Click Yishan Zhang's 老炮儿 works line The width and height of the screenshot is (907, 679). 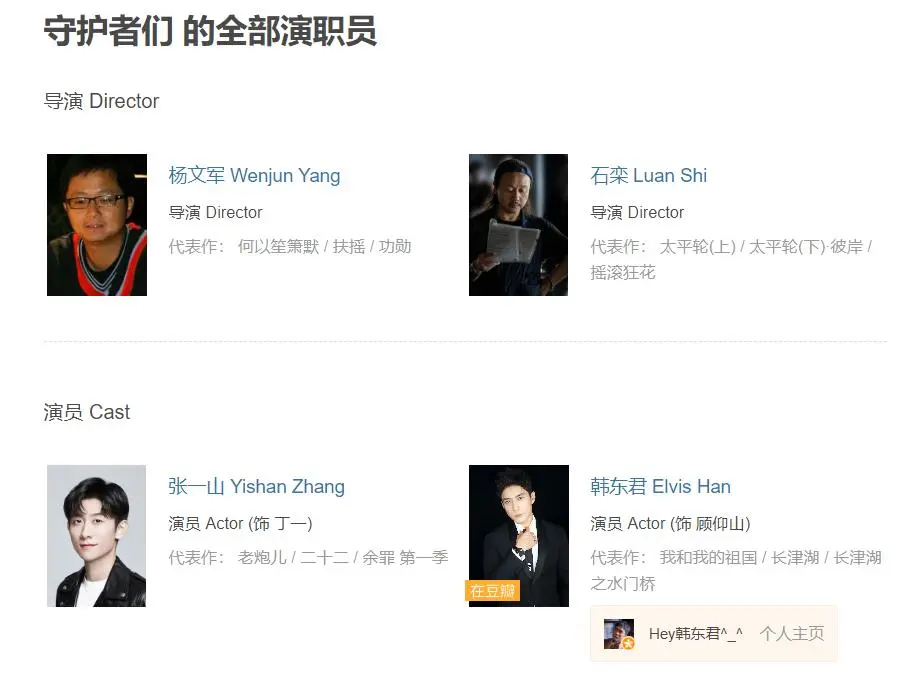click(308, 558)
